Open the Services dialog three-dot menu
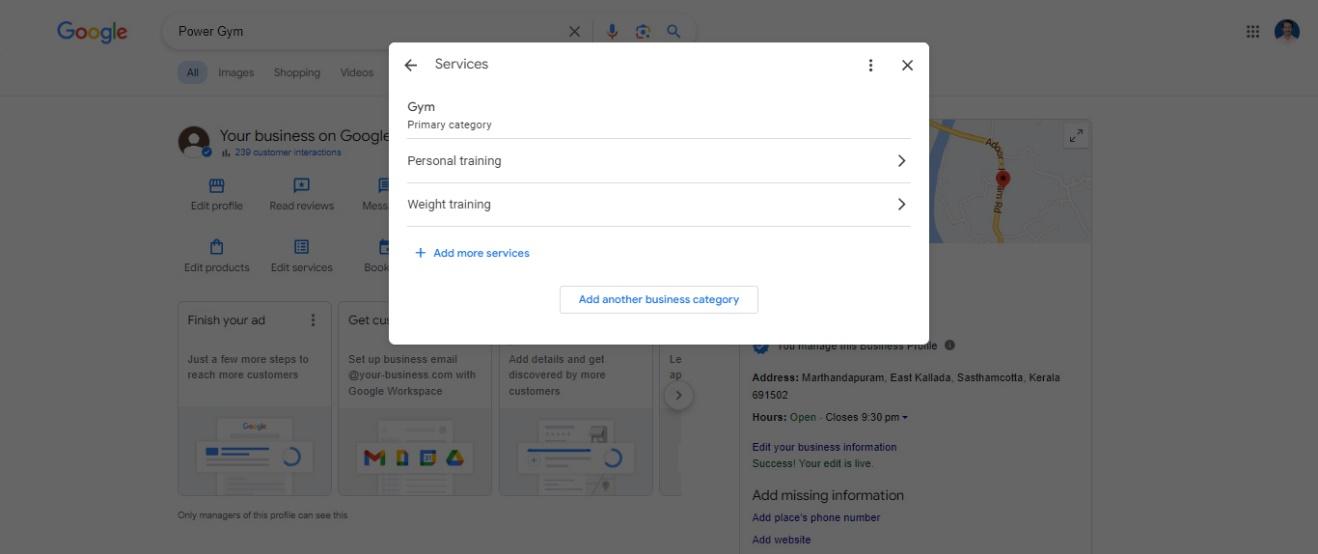The height and width of the screenshot is (554, 1318). click(x=870, y=65)
